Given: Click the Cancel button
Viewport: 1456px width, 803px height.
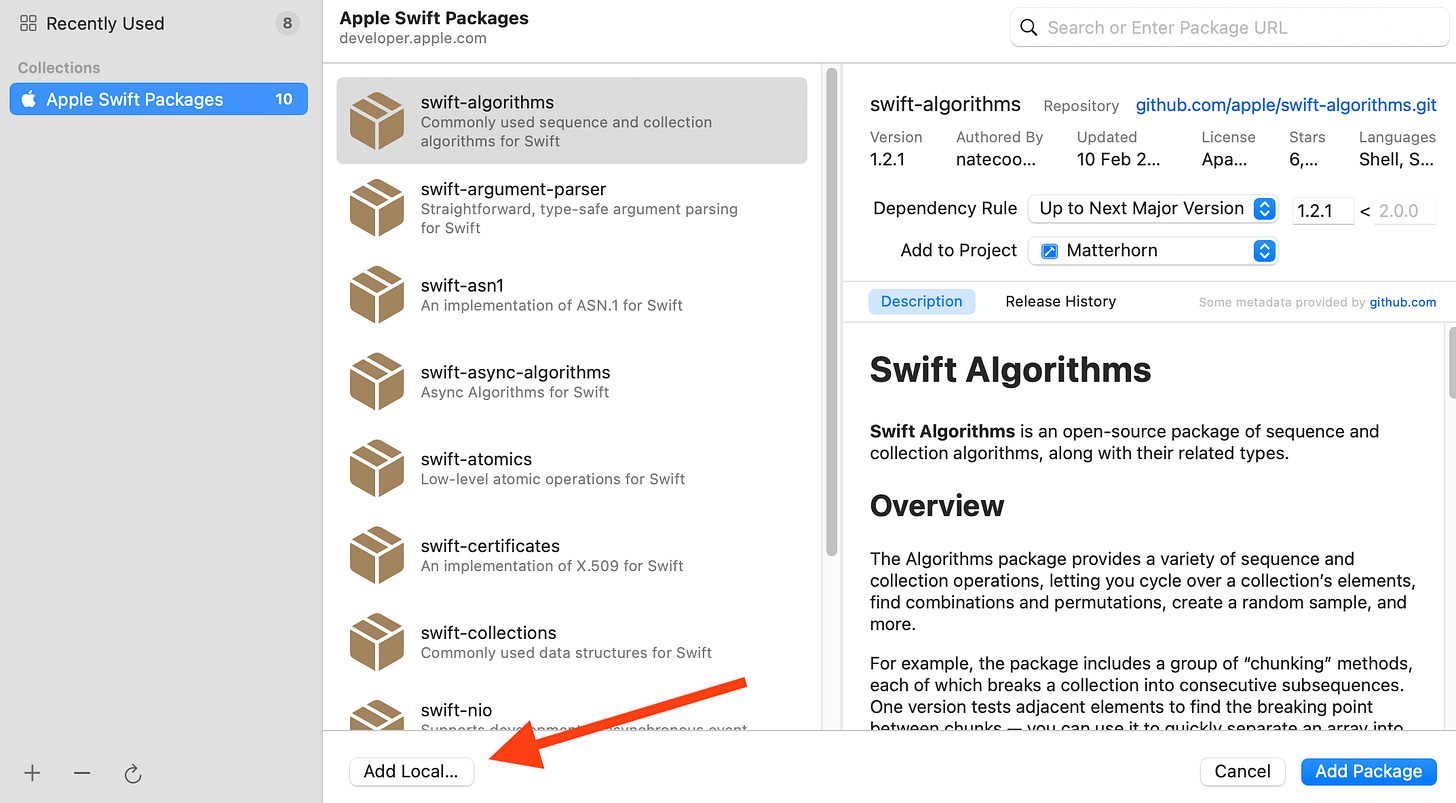Looking at the screenshot, I should [1242, 771].
